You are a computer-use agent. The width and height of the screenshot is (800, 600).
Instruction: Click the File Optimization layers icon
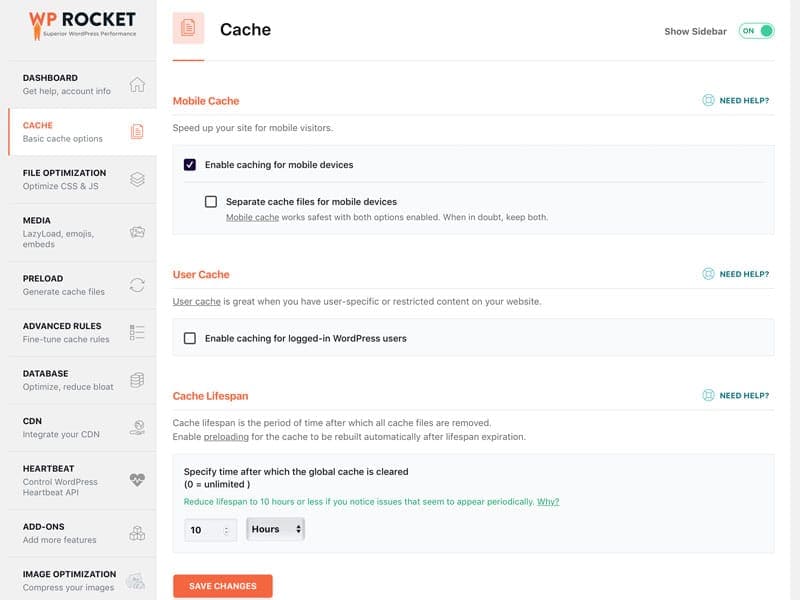(137, 179)
